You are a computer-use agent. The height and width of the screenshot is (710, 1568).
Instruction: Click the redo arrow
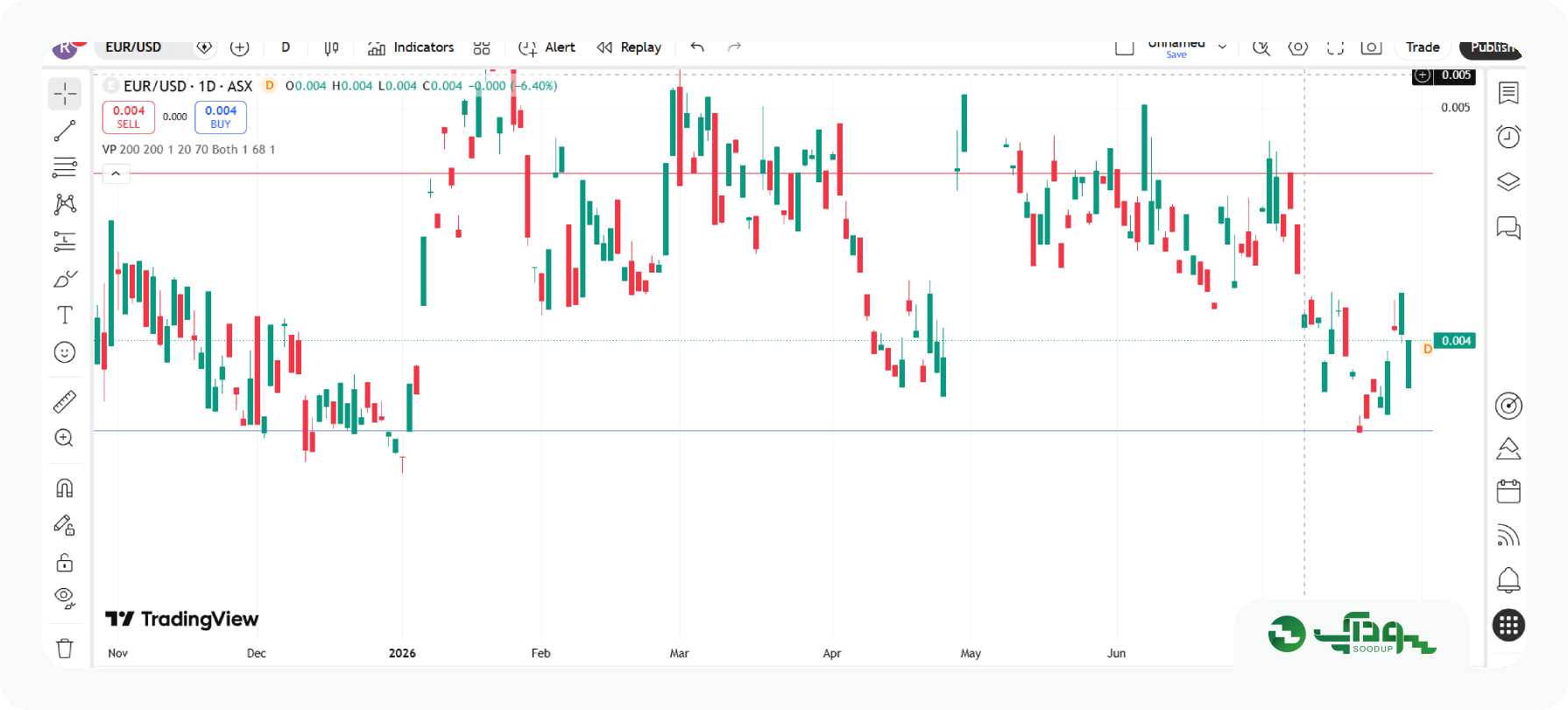(x=734, y=47)
